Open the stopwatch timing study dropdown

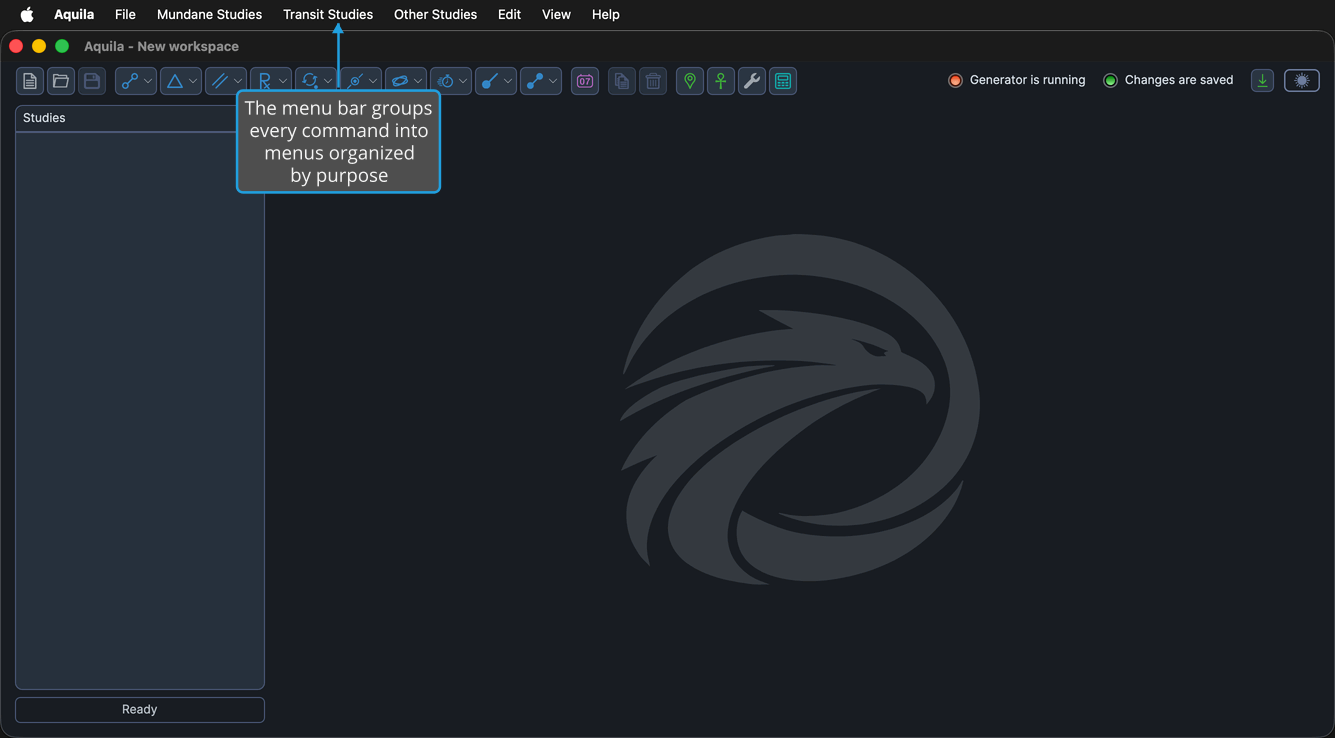coord(451,81)
